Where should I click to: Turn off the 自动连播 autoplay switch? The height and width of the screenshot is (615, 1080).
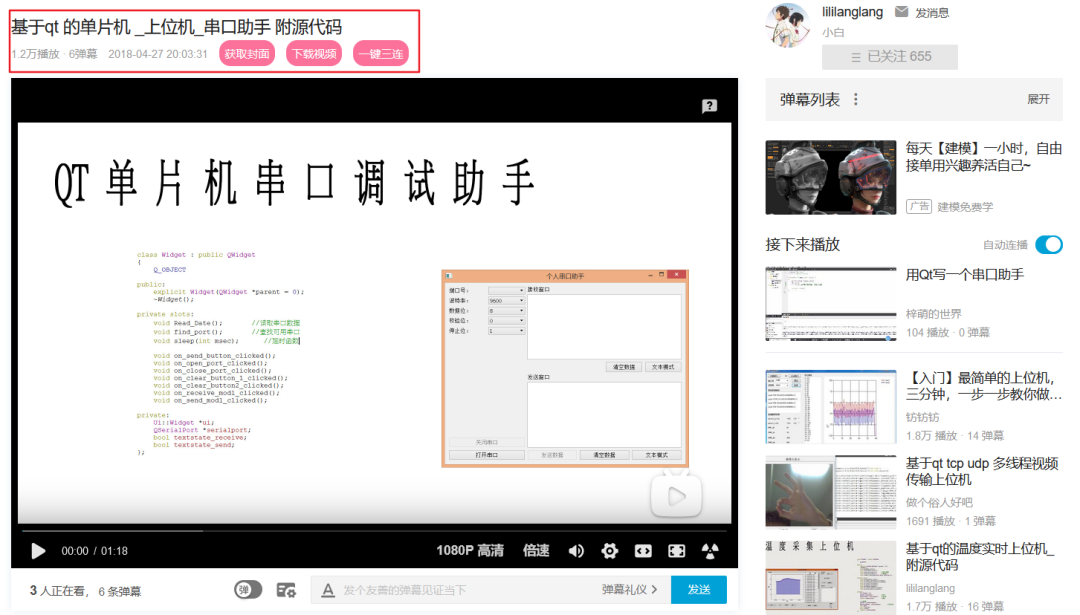(x=1048, y=244)
